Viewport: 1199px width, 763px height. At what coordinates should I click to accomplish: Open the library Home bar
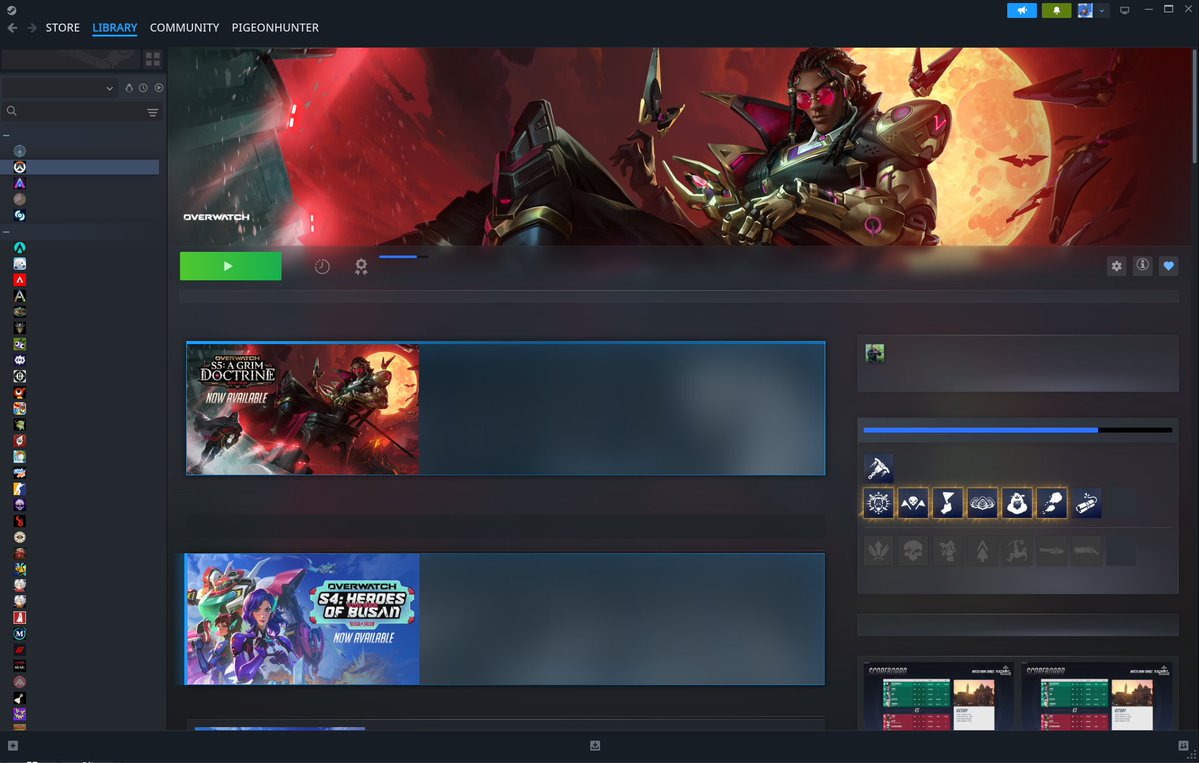pyautogui.click(x=71, y=59)
